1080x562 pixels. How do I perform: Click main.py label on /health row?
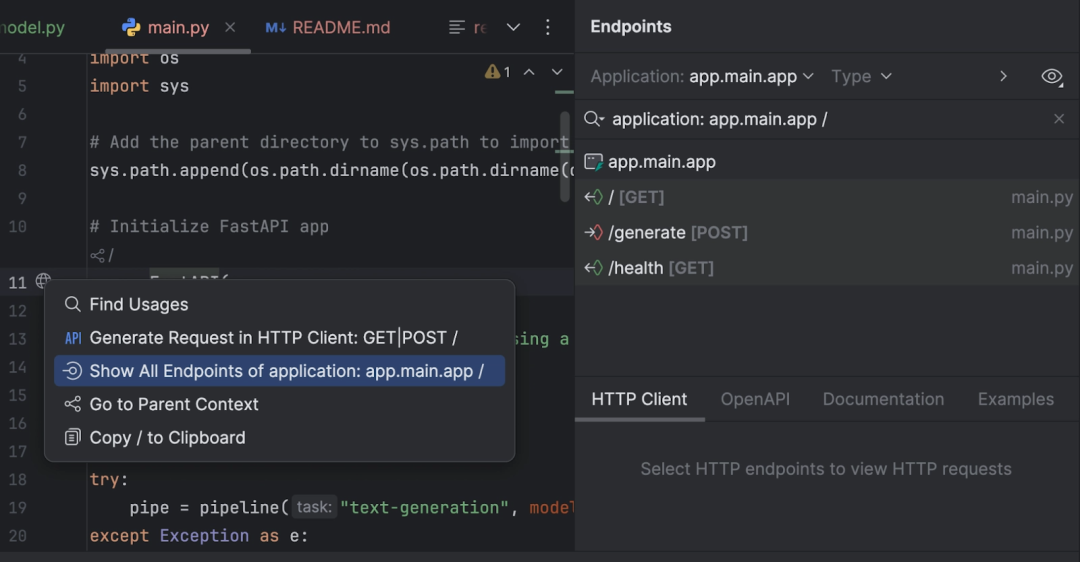point(1041,268)
